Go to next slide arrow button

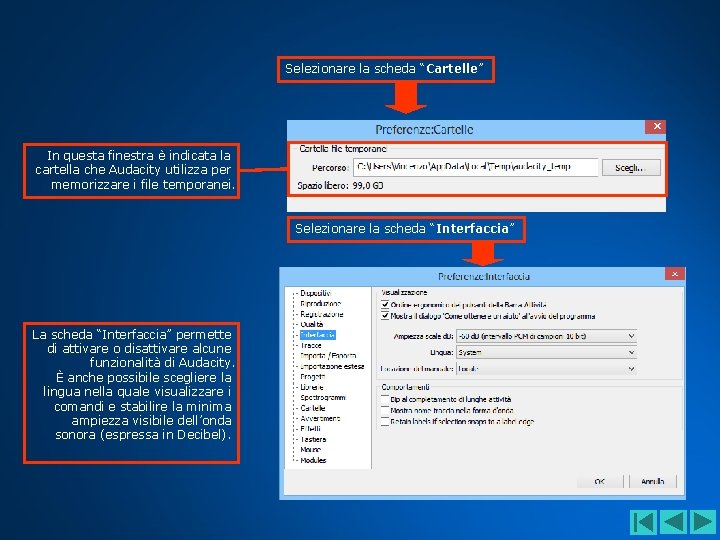coord(703,523)
